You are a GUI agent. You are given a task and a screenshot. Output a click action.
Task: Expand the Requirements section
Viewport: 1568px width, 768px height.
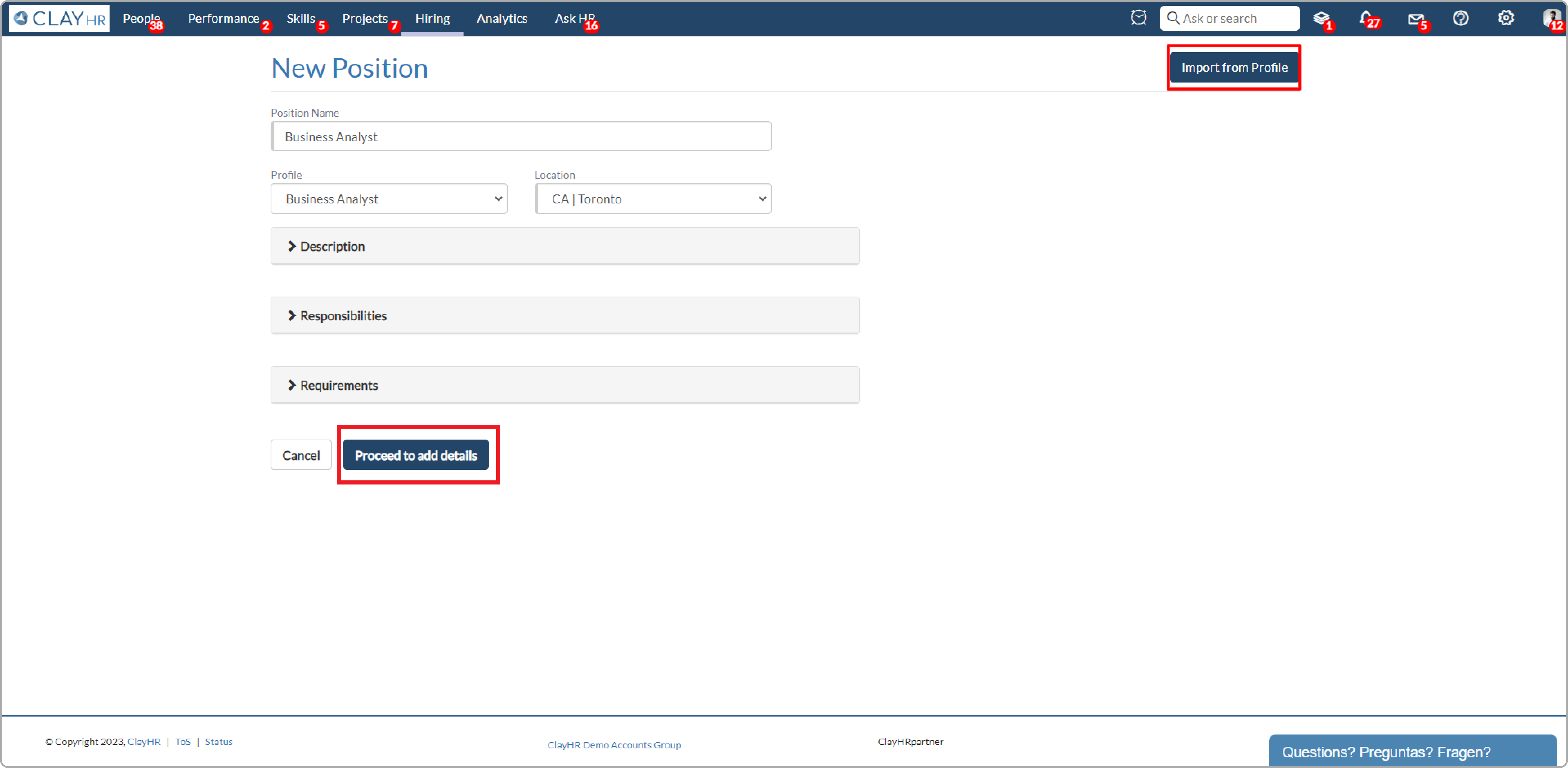coord(338,385)
